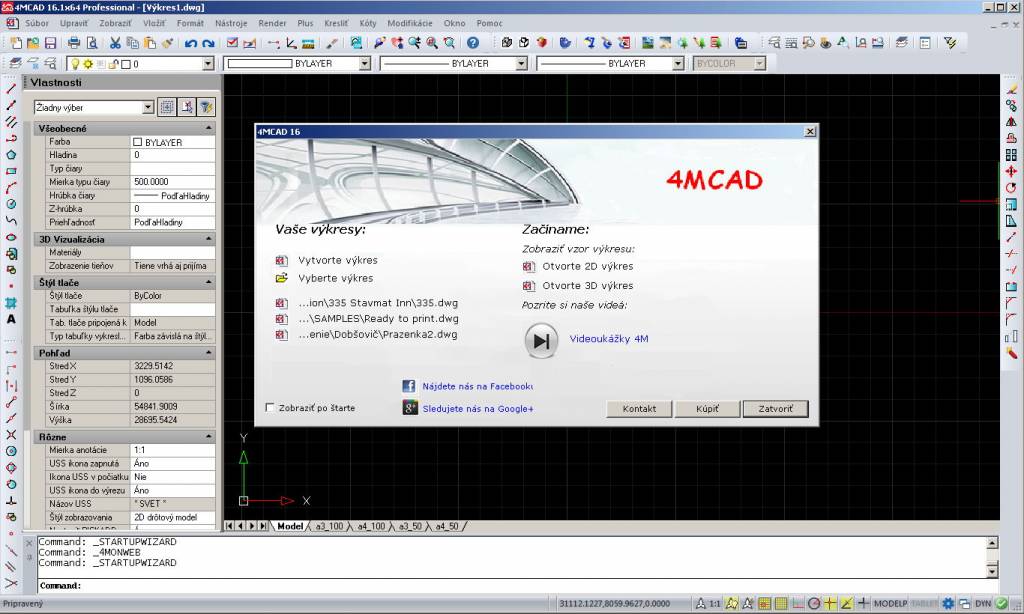Toggle polar tracking in the status bar

(x=814, y=604)
